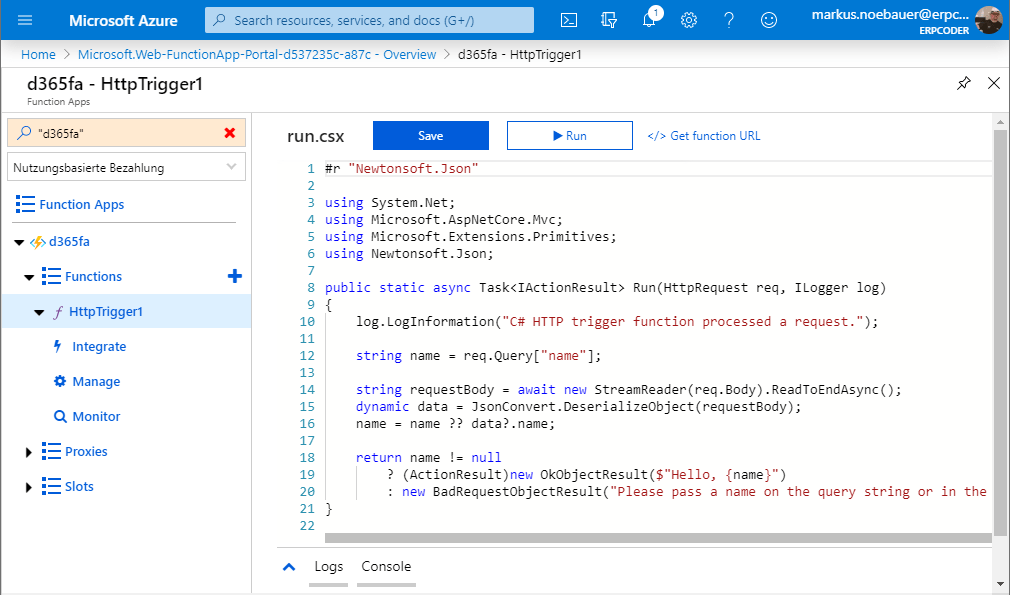Viewport: 1010px width, 595px height.
Task: Open Azure portal settings gear
Action: [689, 20]
